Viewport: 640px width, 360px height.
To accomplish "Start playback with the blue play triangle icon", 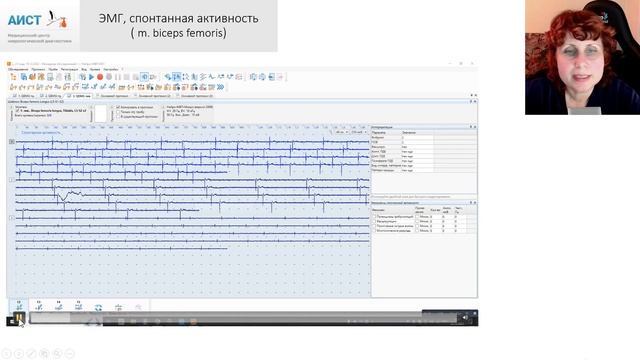I will [91, 77].
